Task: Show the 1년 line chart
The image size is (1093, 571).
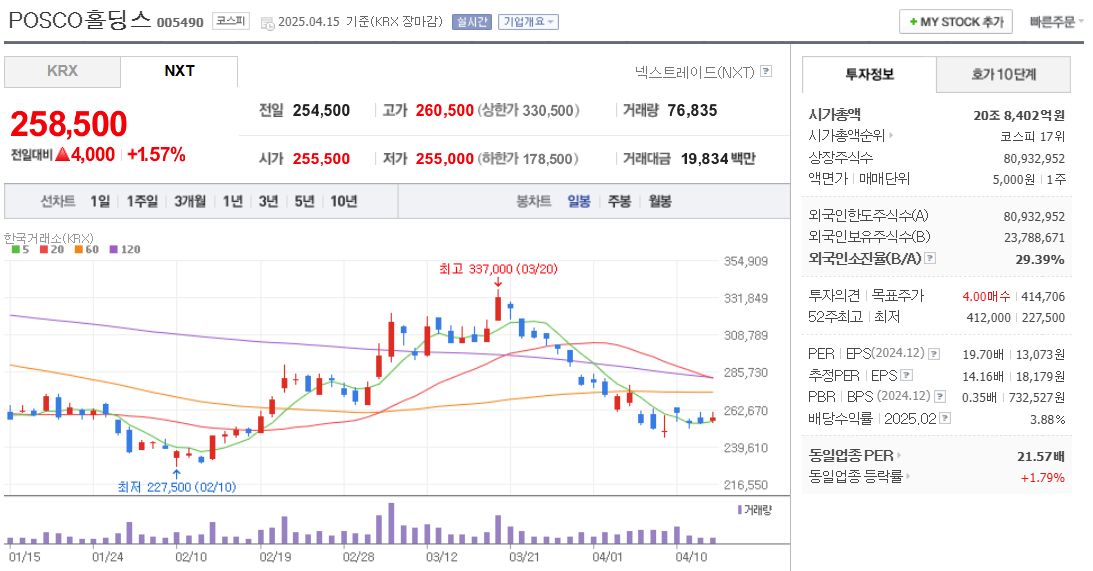Action: [x=233, y=201]
